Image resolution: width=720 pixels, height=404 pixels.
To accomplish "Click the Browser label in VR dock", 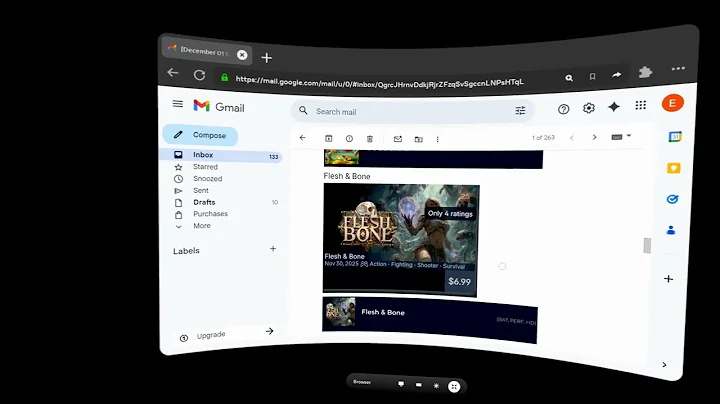I will click(362, 382).
